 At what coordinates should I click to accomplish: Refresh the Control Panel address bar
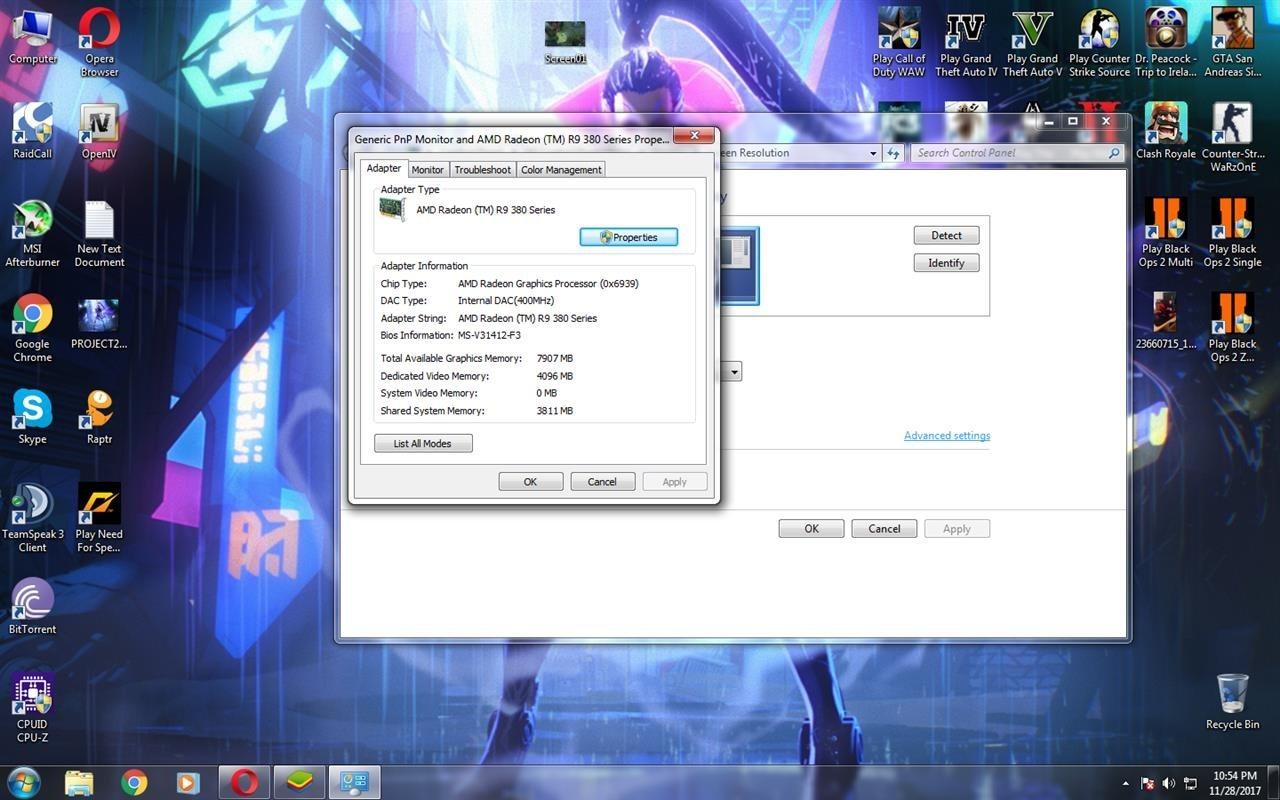[894, 153]
